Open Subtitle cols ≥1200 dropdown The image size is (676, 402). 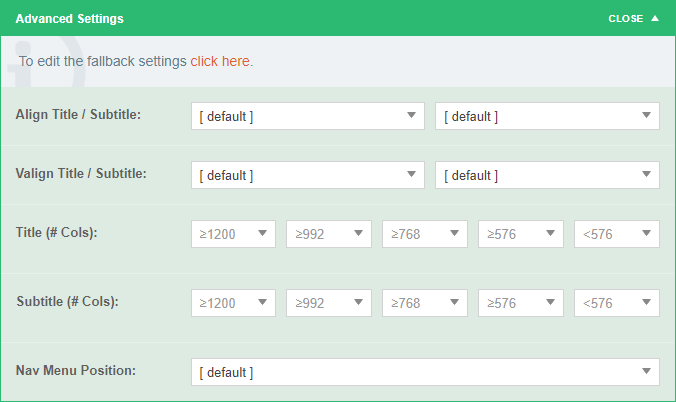pyautogui.click(x=233, y=303)
